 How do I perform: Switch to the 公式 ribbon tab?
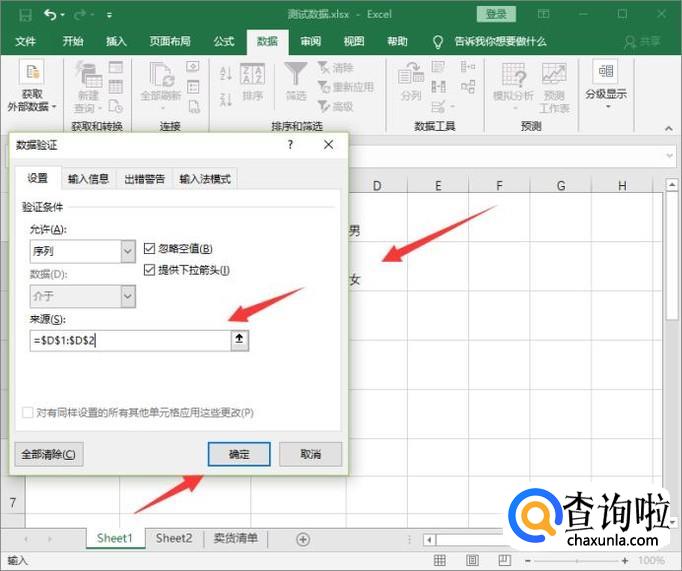(224, 42)
